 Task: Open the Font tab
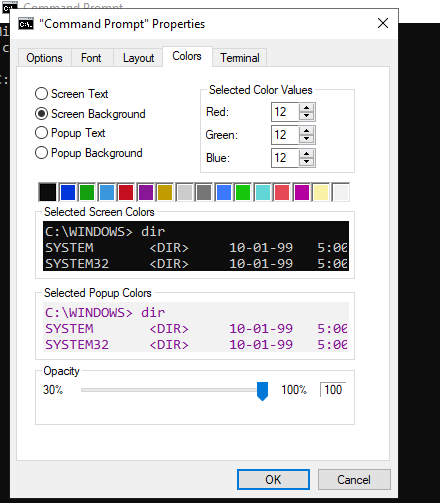tap(91, 58)
